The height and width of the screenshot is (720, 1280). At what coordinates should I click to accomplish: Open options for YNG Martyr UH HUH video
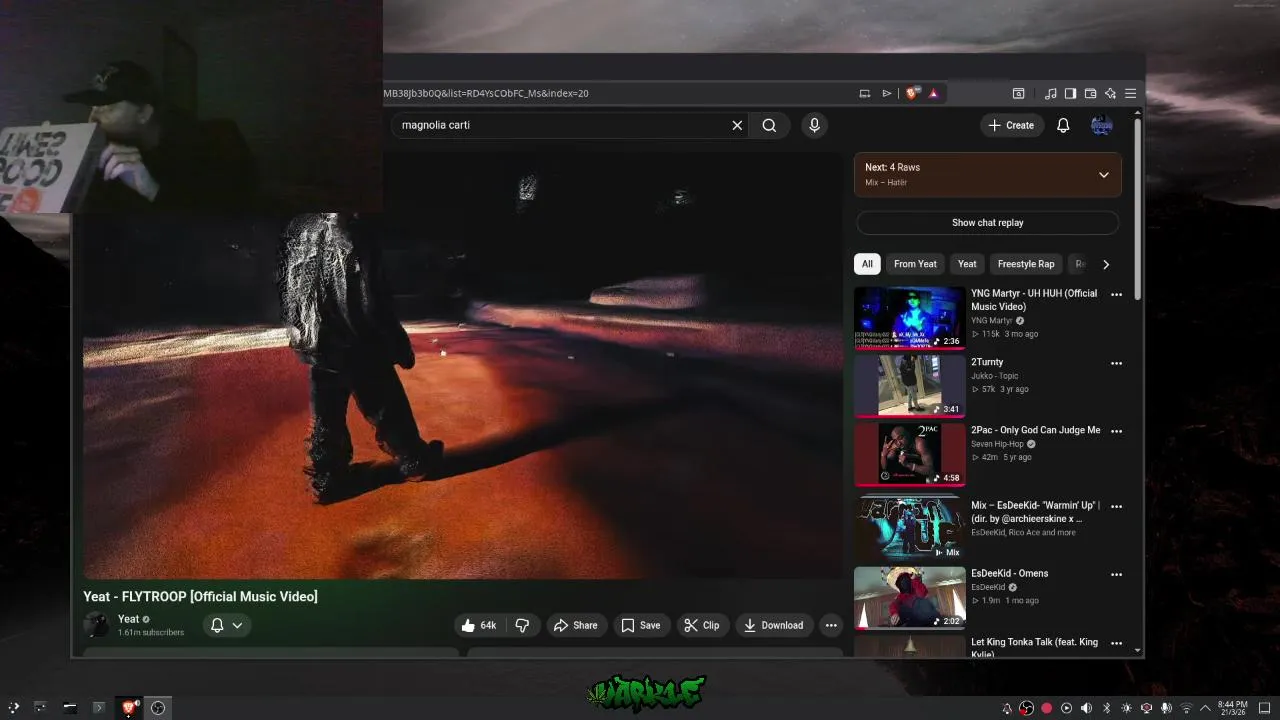click(x=1116, y=294)
